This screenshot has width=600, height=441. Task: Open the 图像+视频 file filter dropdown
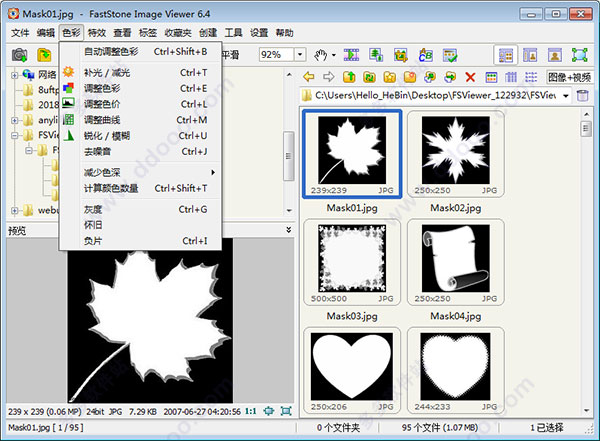point(569,77)
